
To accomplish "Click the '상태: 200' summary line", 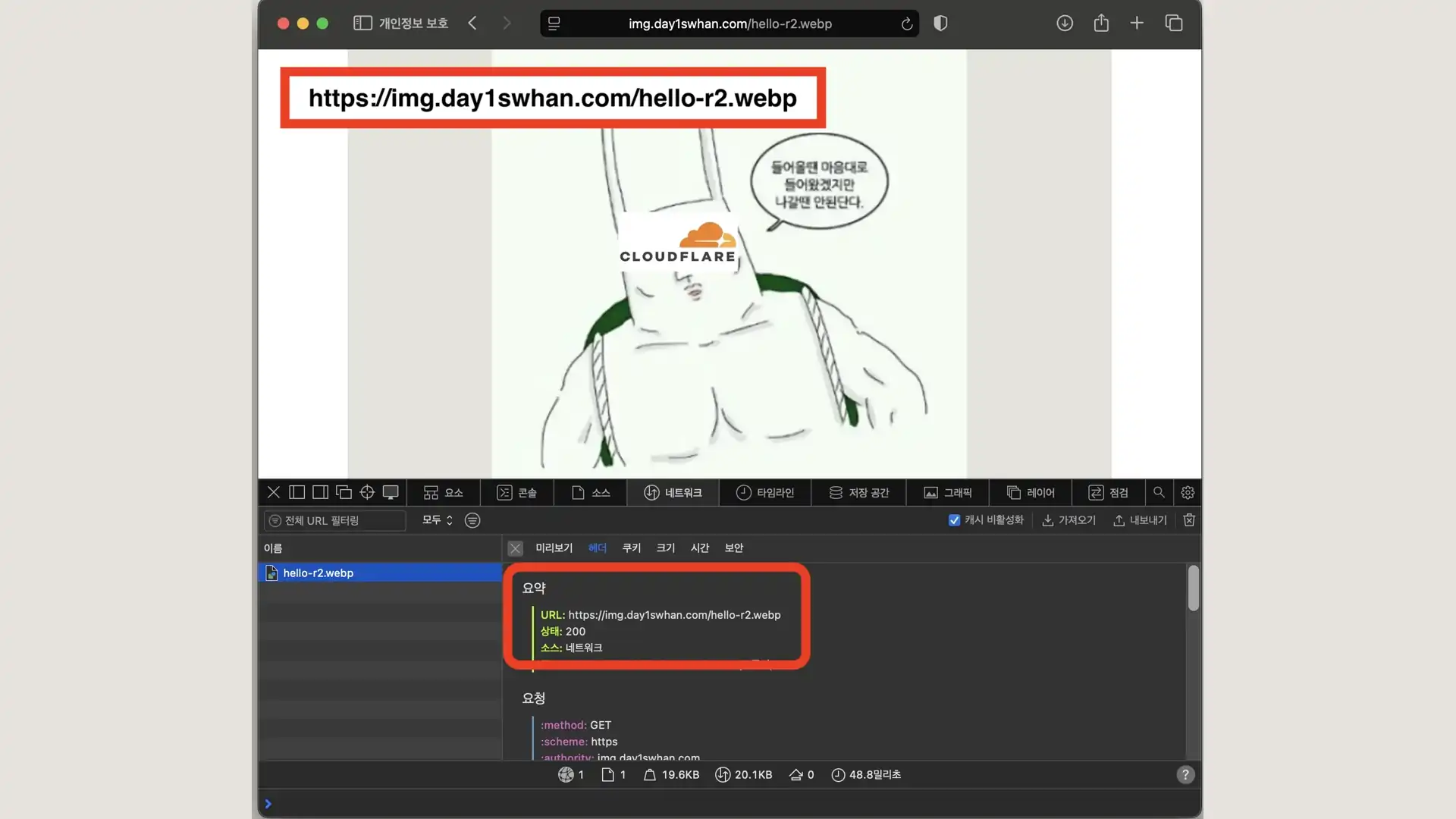I will [x=563, y=631].
